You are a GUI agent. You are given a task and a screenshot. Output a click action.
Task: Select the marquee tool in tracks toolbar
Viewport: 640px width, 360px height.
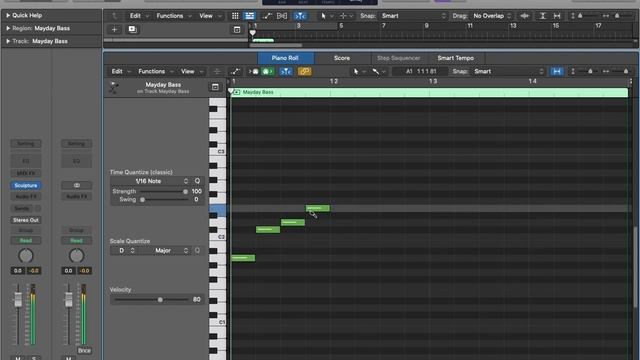[x=343, y=16]
